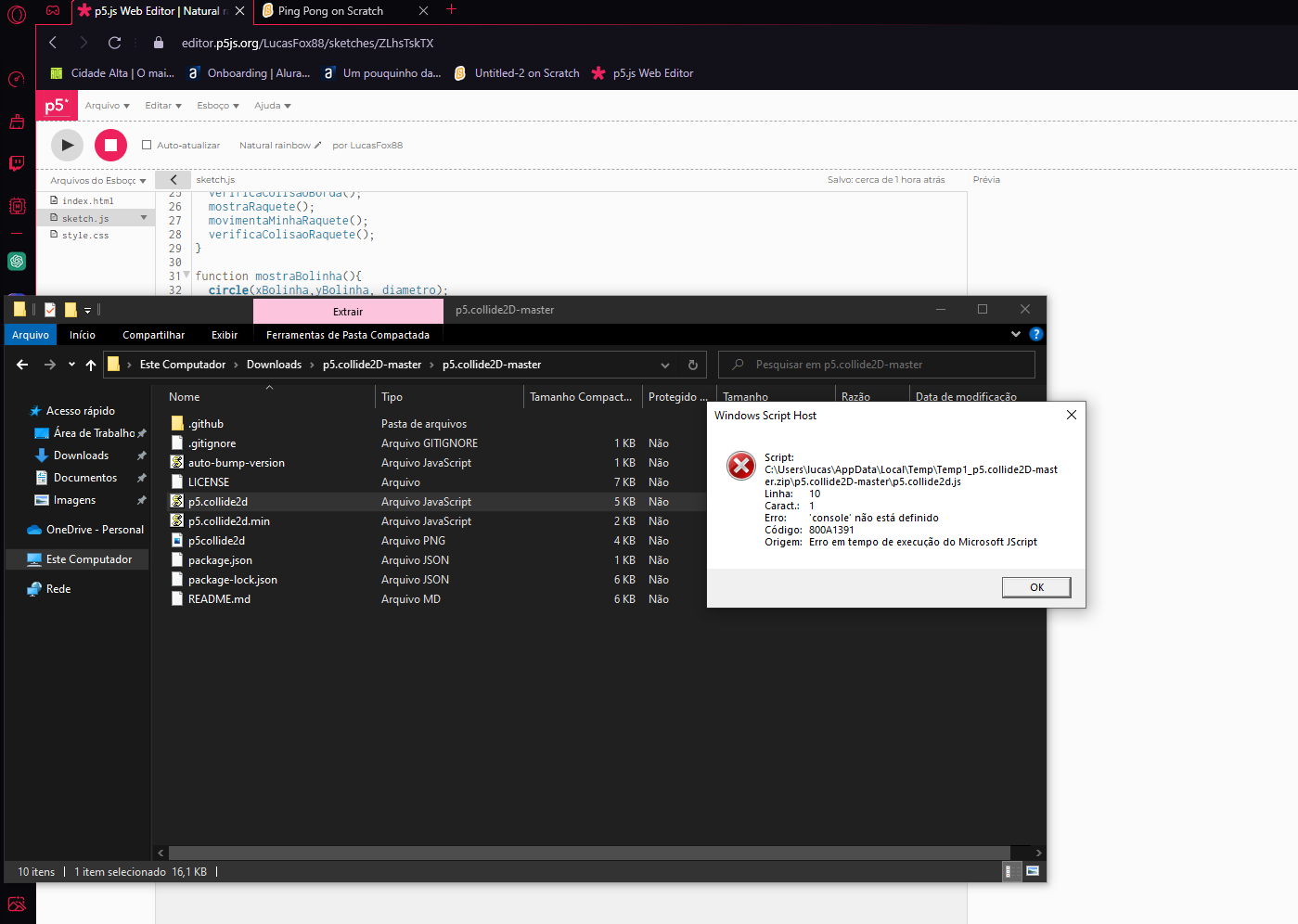Open p5.js Web Editor bookmark
Image resolution: width=1298 pixels, height=924 pixels.
click(643, 73)
